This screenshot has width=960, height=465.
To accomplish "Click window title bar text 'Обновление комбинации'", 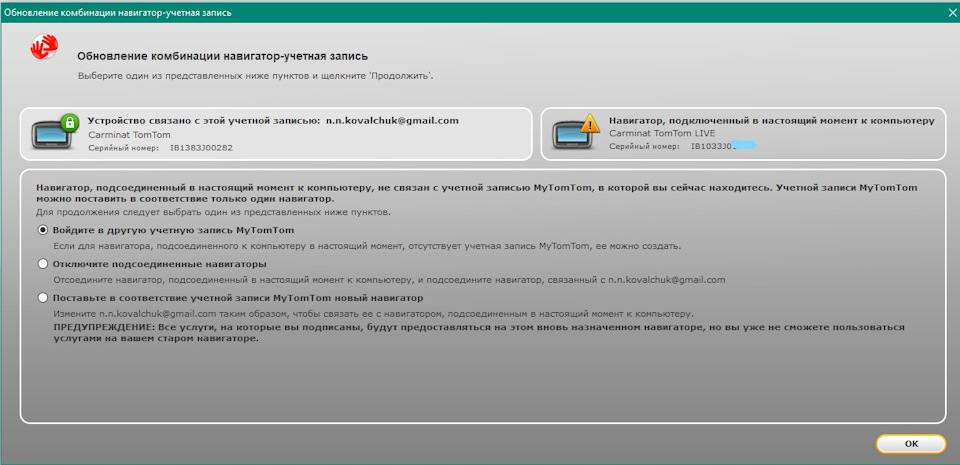I will point(118,12).
